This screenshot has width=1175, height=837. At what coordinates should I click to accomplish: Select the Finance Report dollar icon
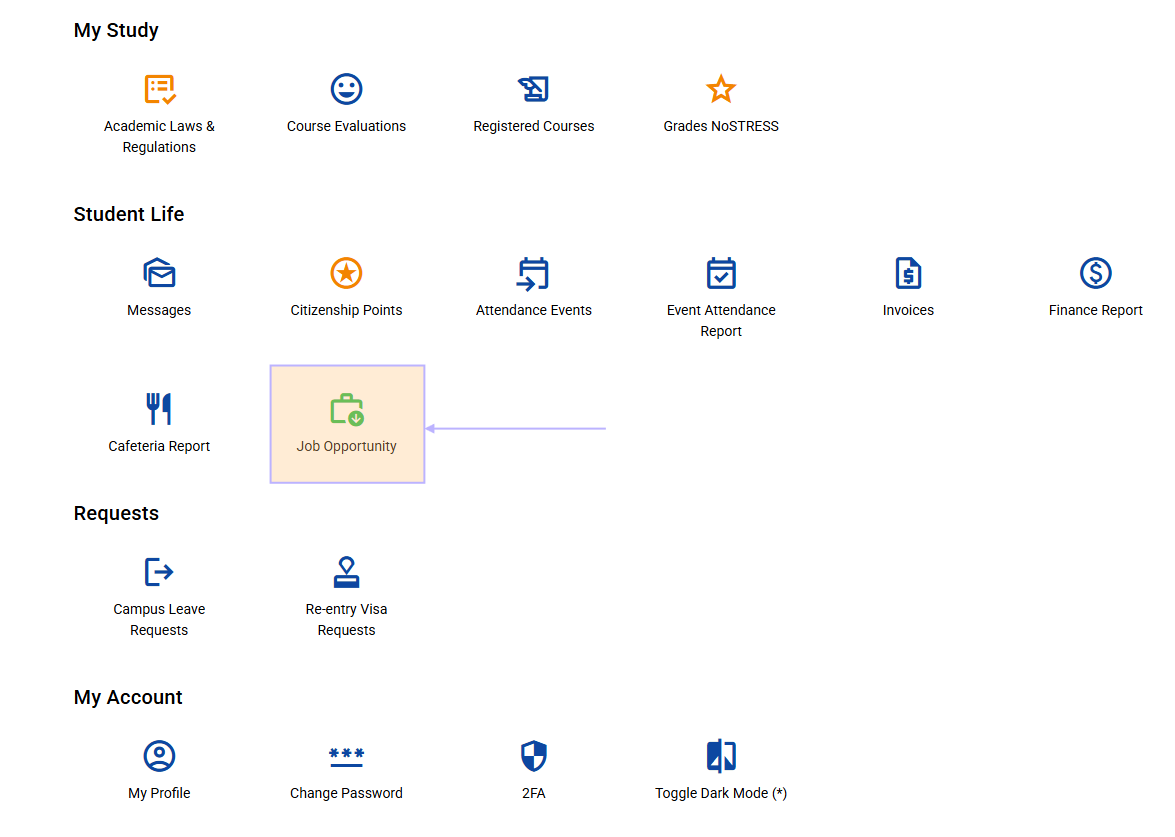pos(1095,272)
